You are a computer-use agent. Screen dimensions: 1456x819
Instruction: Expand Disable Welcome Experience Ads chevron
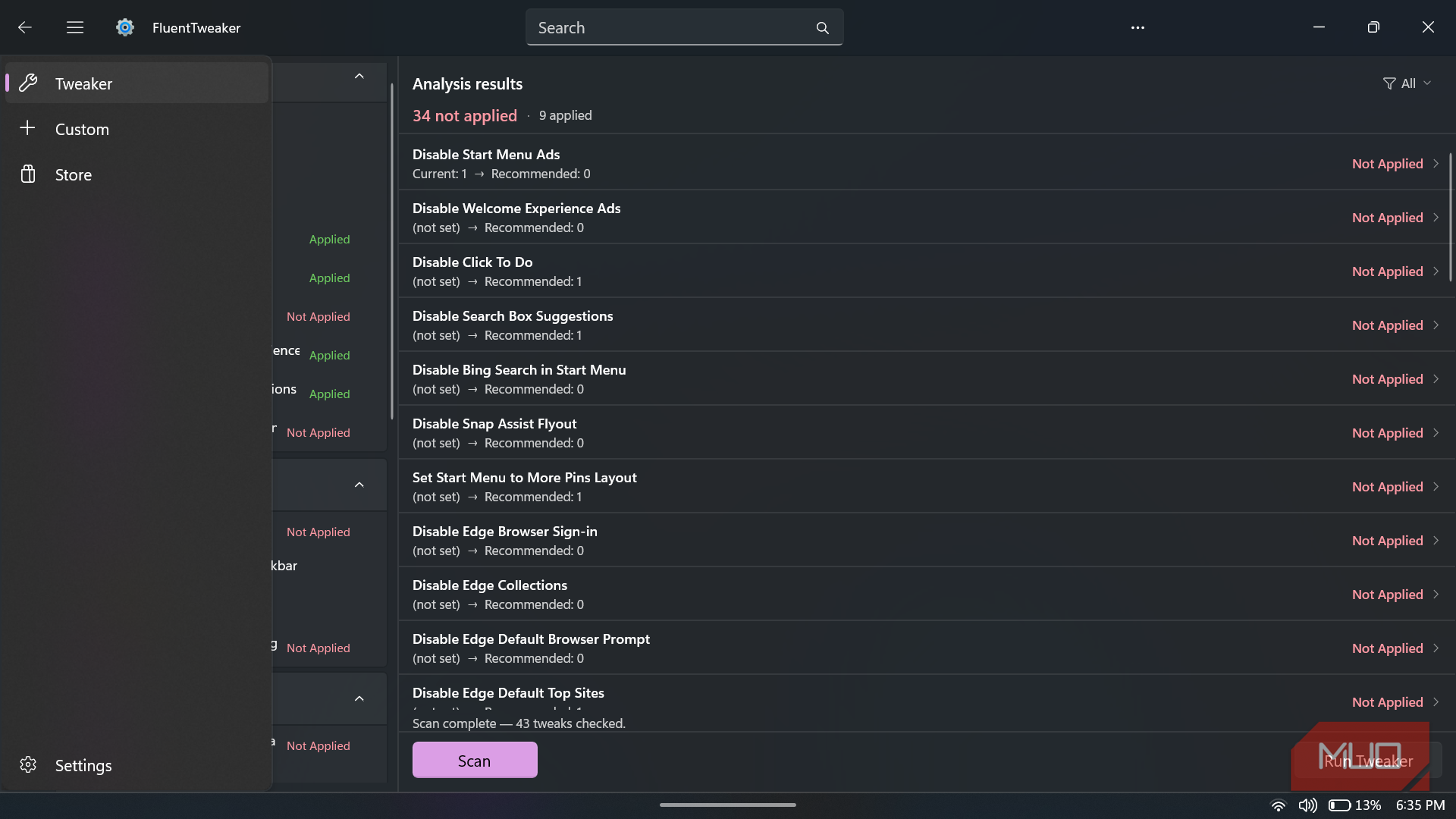(1436, 217)
